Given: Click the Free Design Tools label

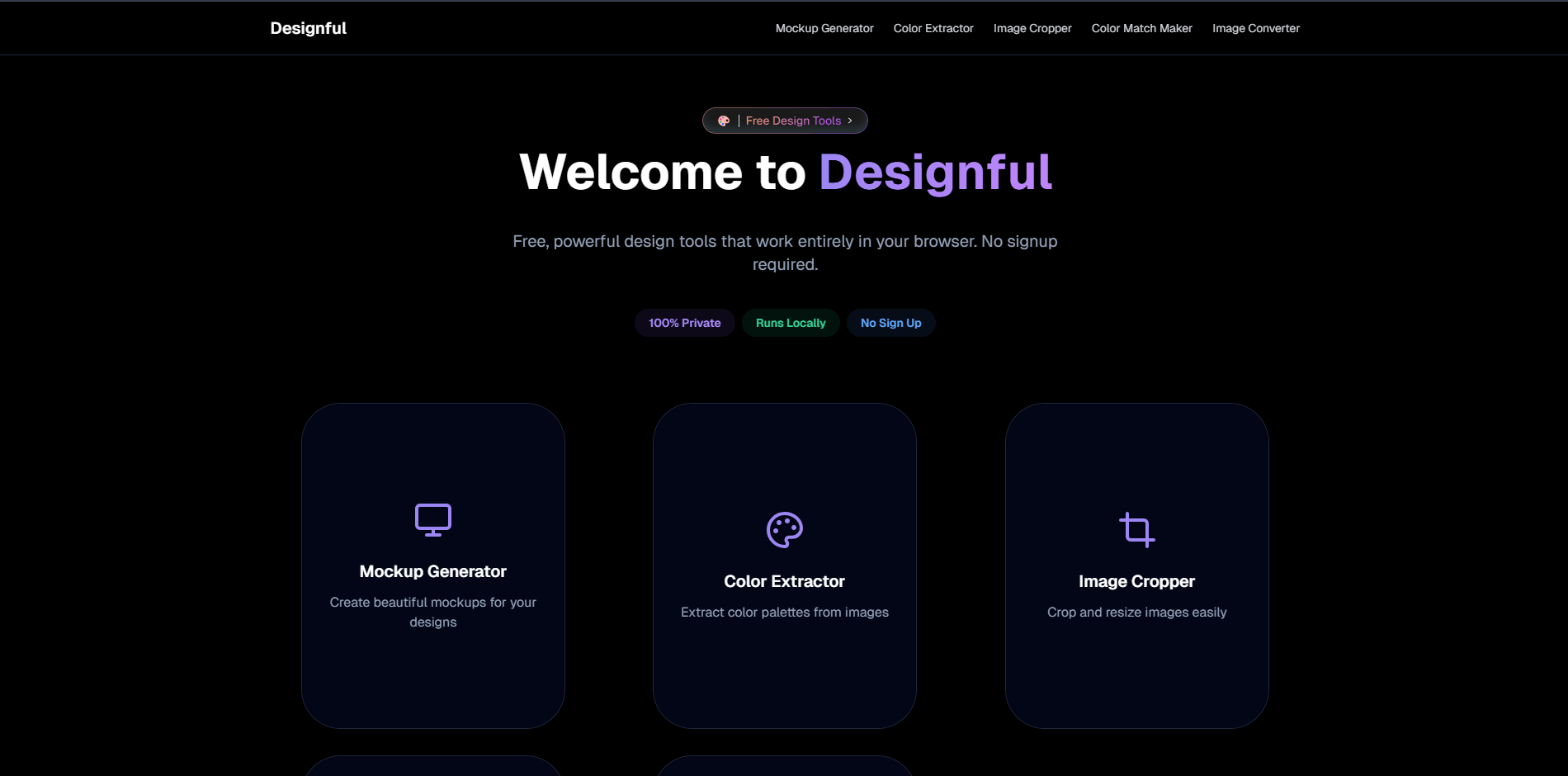Looking at the screenshot, I should 793,121.
